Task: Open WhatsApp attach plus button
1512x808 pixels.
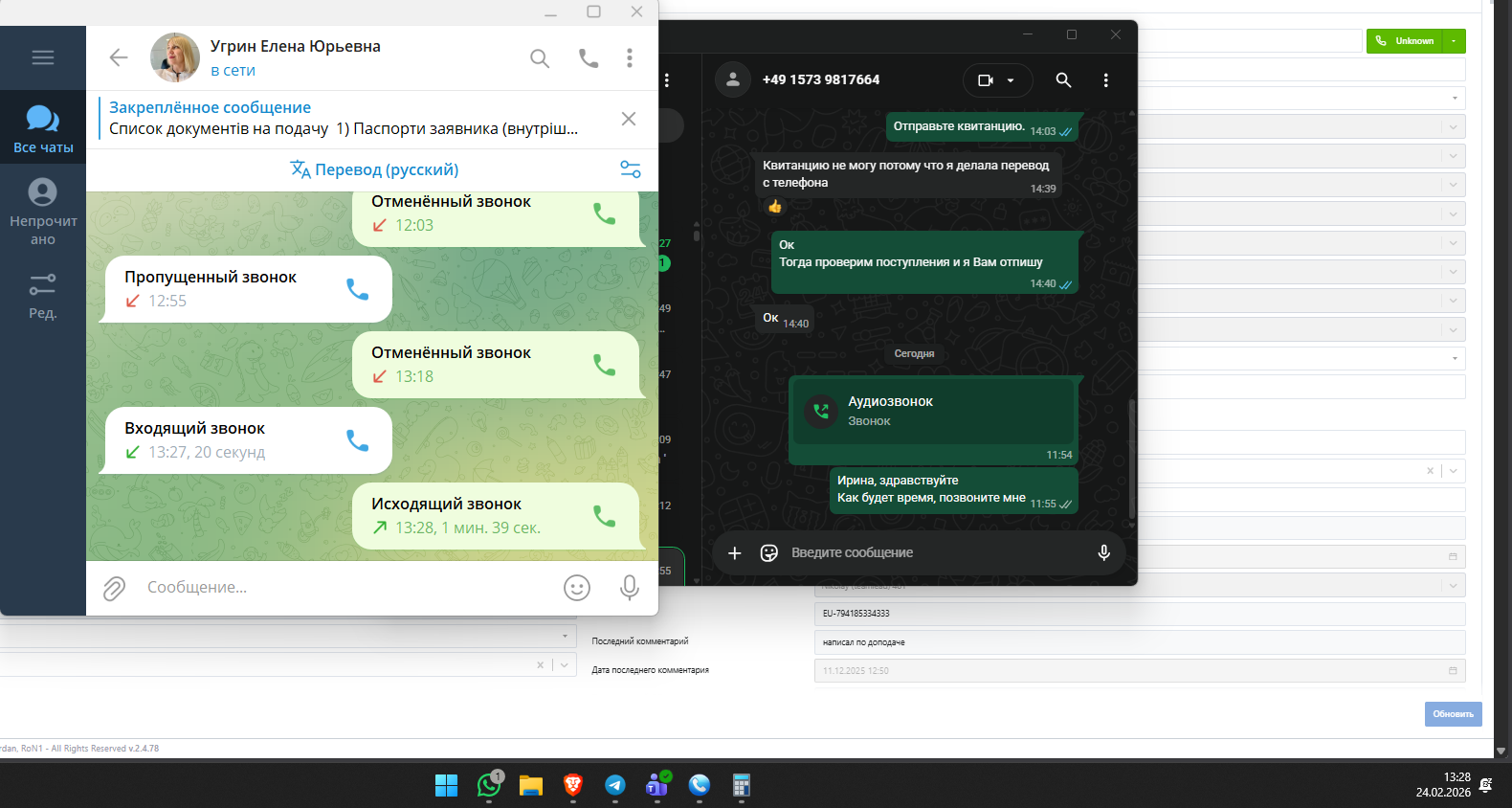Action: (x=735, y=553)
